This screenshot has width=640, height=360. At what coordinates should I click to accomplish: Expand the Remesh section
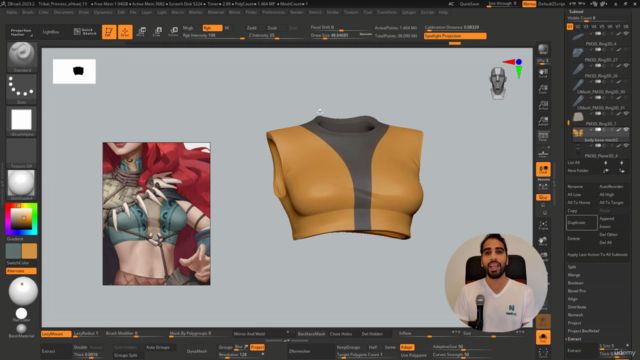575,315
